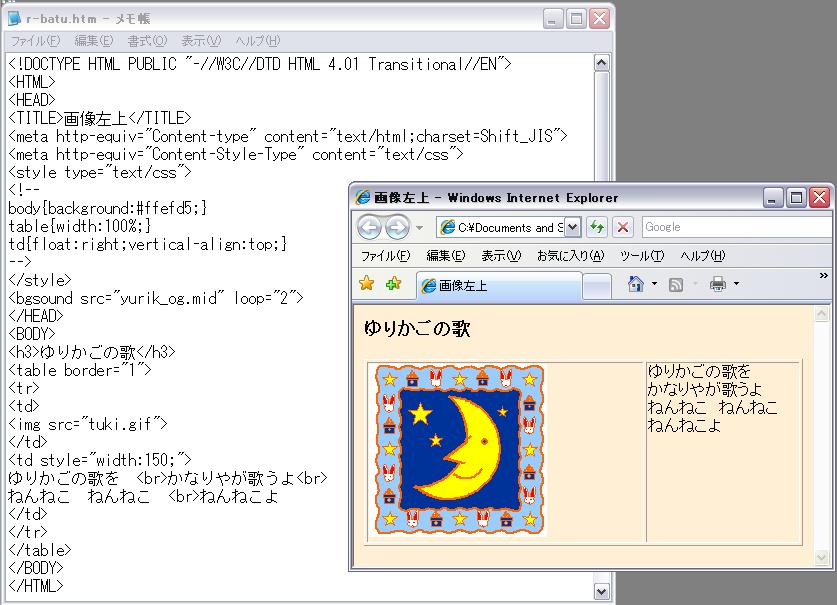The height and width of the screenshot is (605, 837).
Task: Open IE ファイル(F) menu
Action: pos(385,256)
